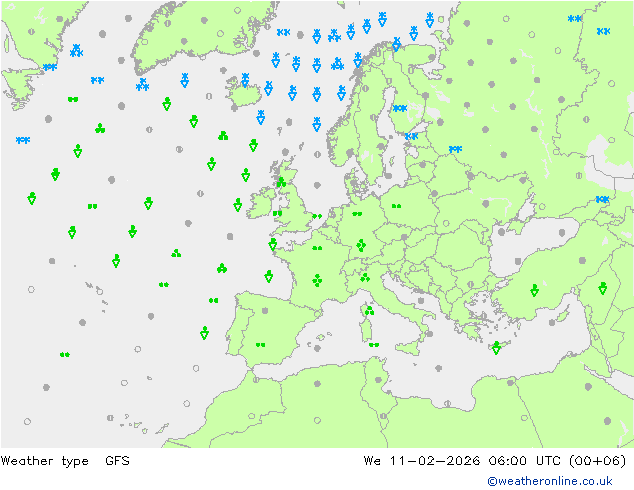Click the blue snow symbol on Labrador coast
The width and height of the screenshot is (634, 490).
pyautogui.click(x=50, y=67)
